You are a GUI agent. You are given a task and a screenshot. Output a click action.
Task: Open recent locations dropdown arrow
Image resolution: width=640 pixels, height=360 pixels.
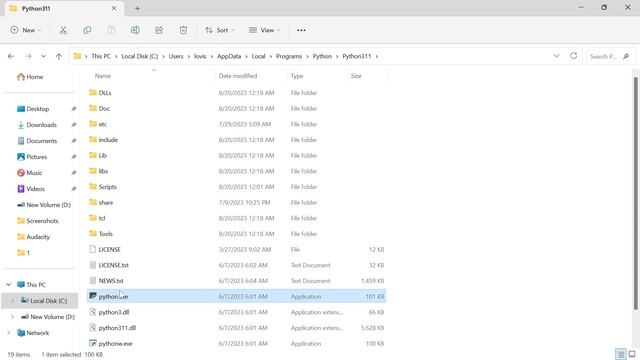(x=43, y=56)
